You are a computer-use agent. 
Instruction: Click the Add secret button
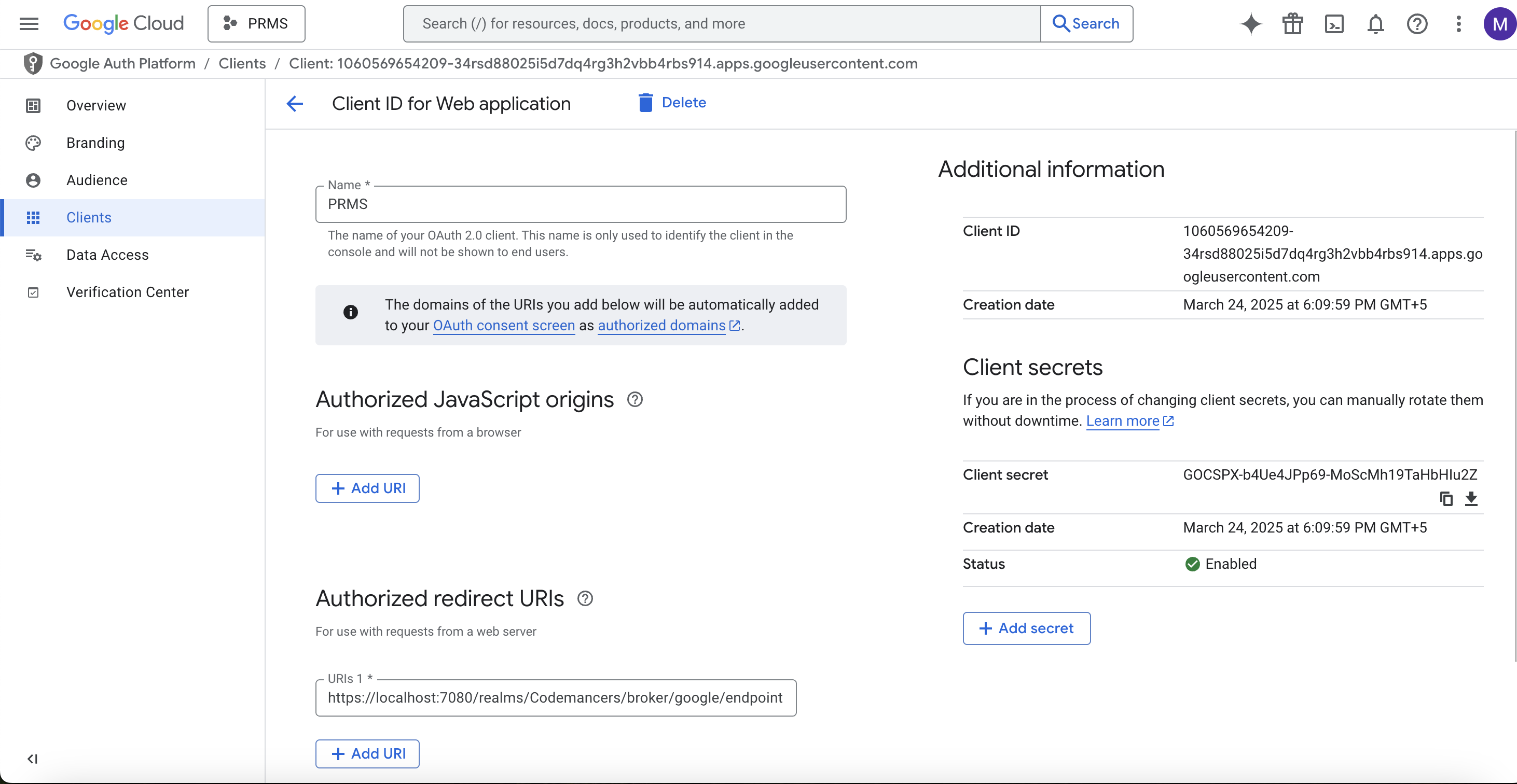[x=1026, y=628]
